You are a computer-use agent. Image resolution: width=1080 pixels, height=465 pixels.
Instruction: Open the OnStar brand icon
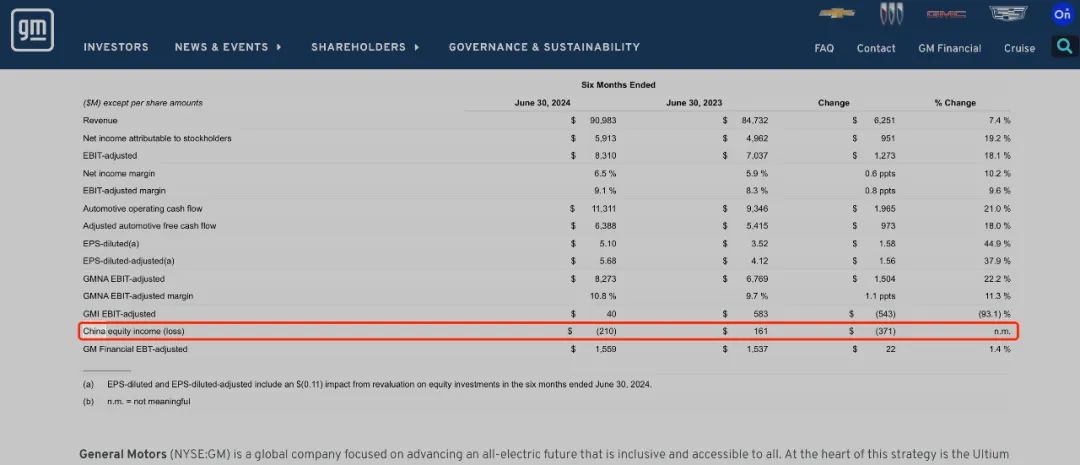coord(1062,13)
